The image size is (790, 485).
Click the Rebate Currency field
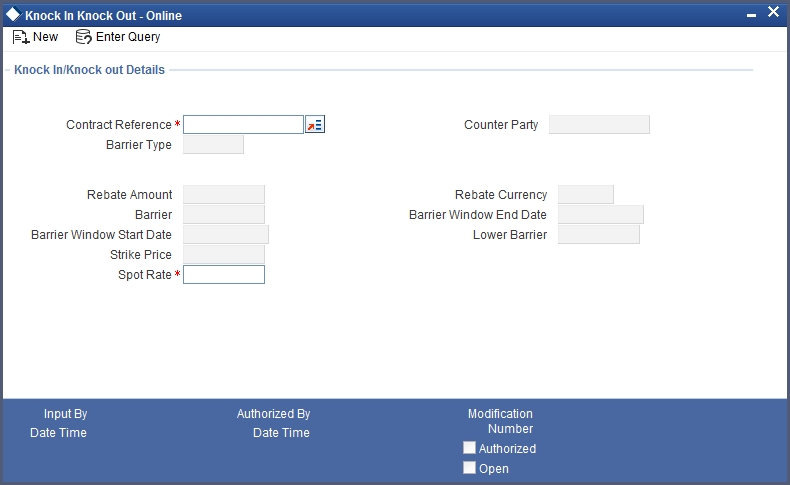(x=585, y=195)
